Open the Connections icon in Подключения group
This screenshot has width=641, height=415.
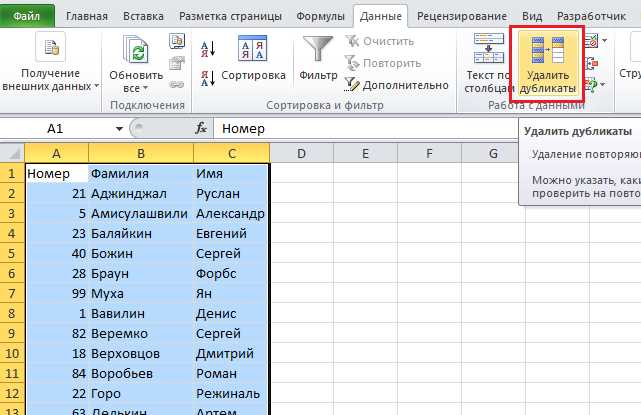tap(177, 41)
